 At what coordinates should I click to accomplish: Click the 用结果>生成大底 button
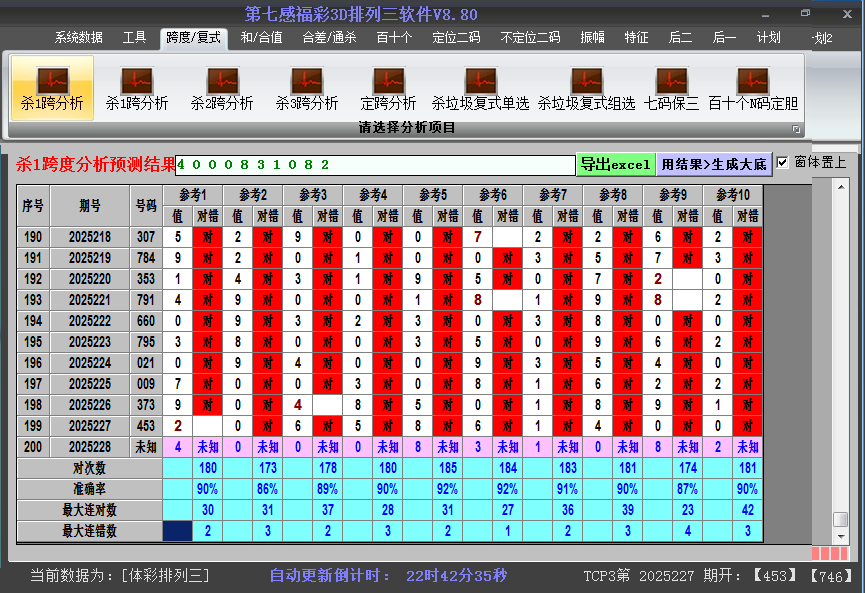[714, 164]
